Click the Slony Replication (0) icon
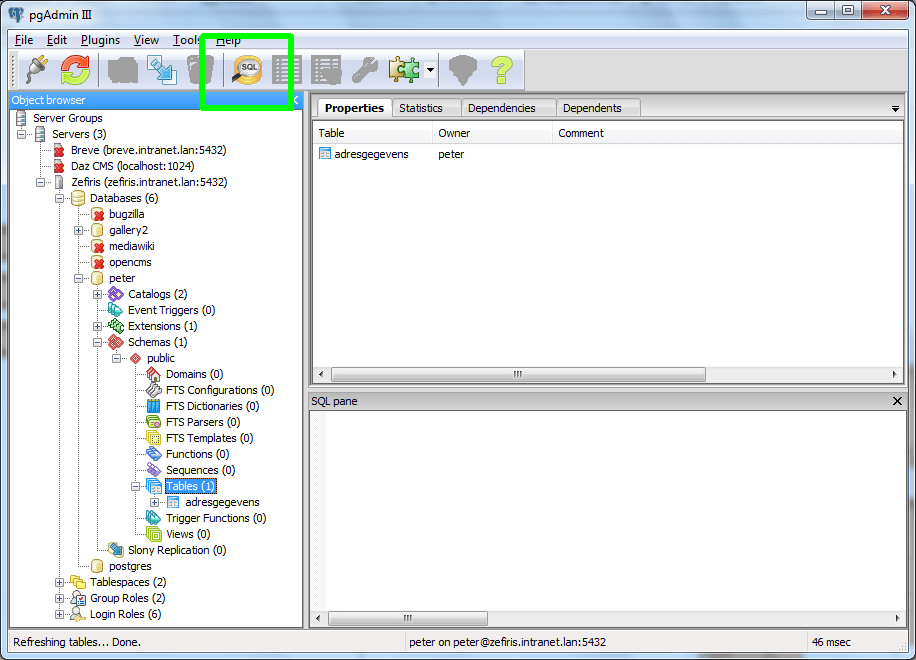This screenshot has width=916, height=660. pos(116,550)
